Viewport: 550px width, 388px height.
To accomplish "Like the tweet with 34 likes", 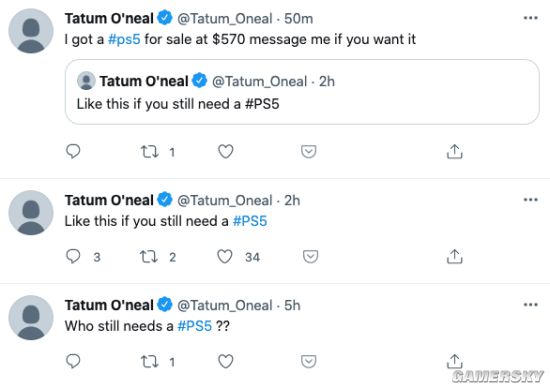I will pyautogui.click(x=225, y=256).
